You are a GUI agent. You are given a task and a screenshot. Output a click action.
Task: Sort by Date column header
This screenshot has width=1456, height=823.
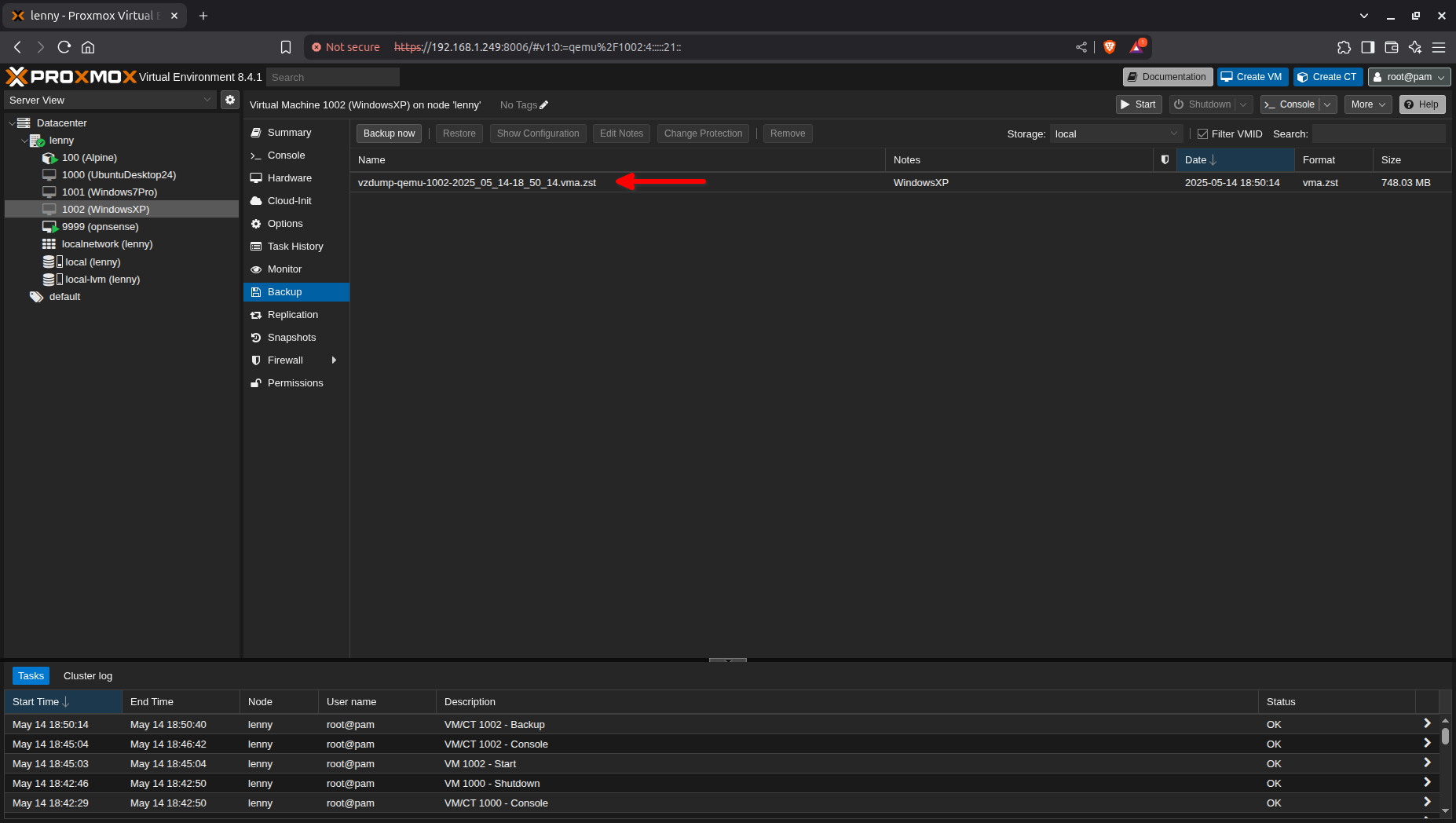(1235, 159)
